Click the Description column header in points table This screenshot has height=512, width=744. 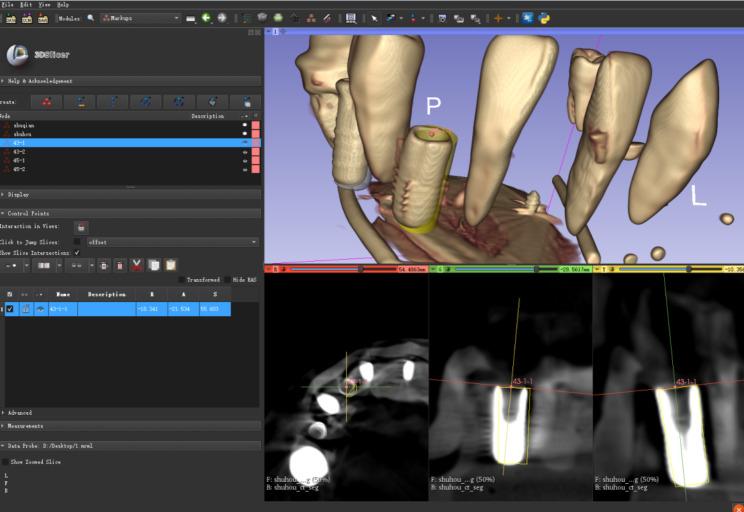click(x=106, y=294)
